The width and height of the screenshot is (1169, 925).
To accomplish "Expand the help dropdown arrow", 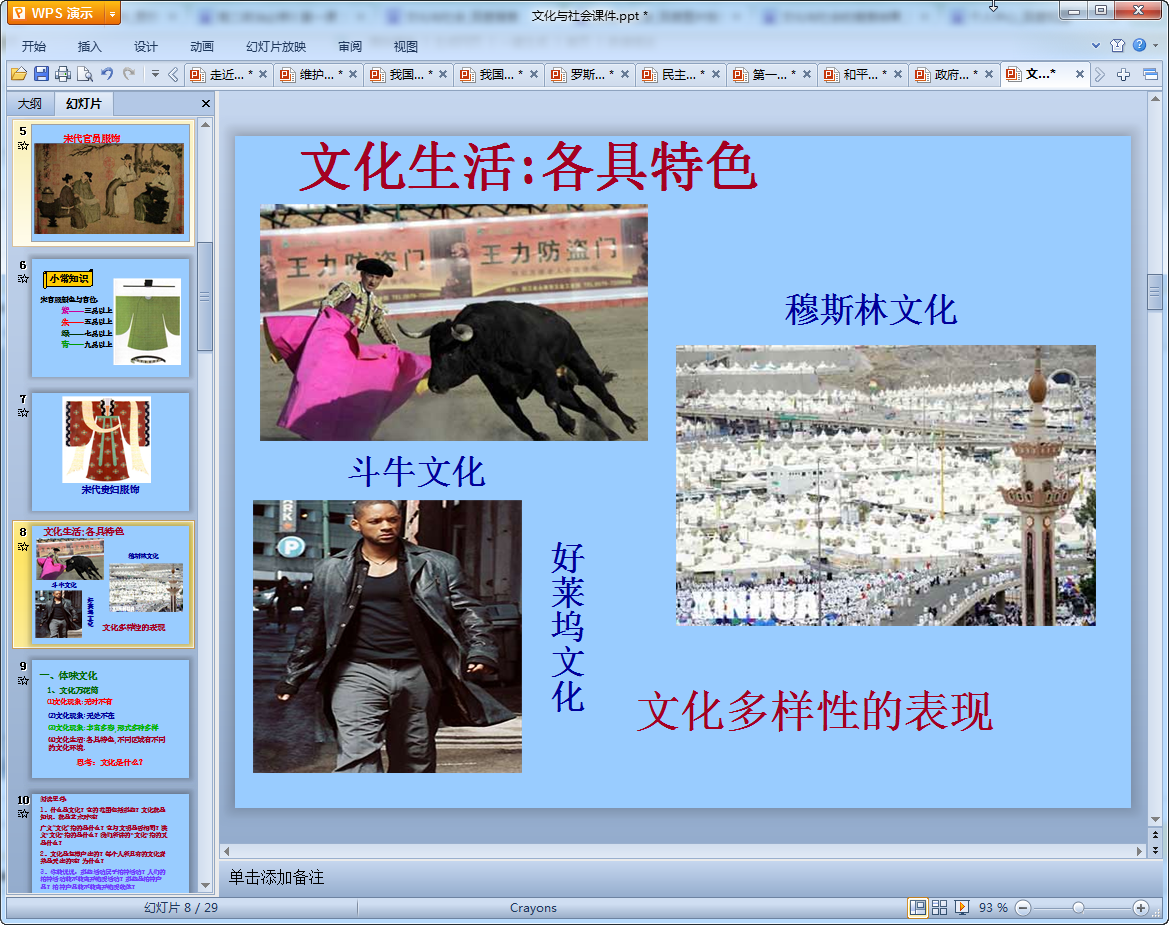I will (1156, 45).
